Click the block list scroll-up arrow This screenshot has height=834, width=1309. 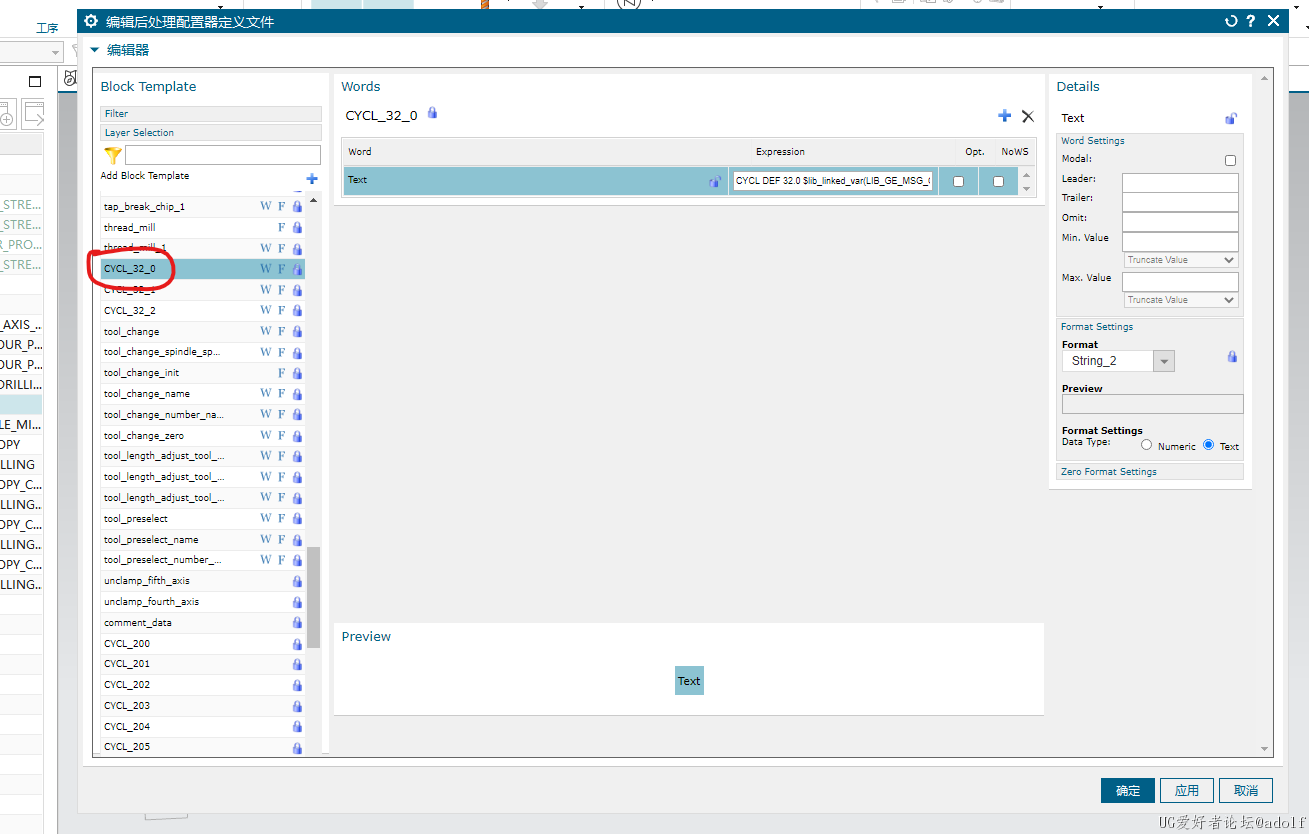click(x=314, y=201)
